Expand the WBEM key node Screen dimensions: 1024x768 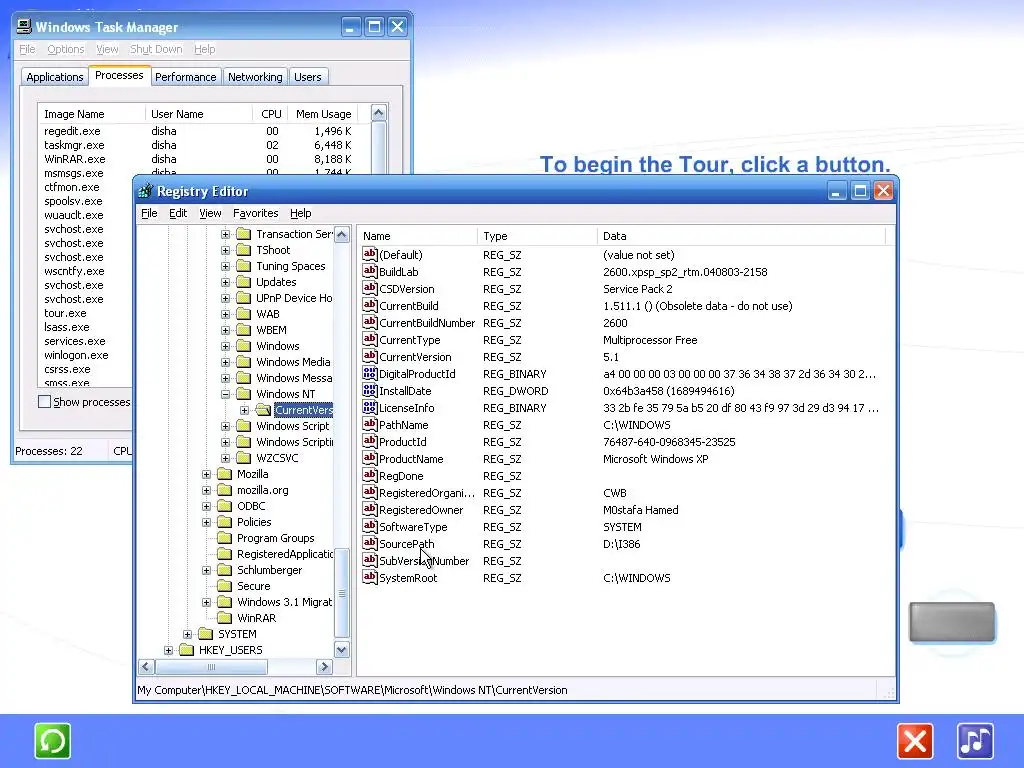[x=225, y=330]
